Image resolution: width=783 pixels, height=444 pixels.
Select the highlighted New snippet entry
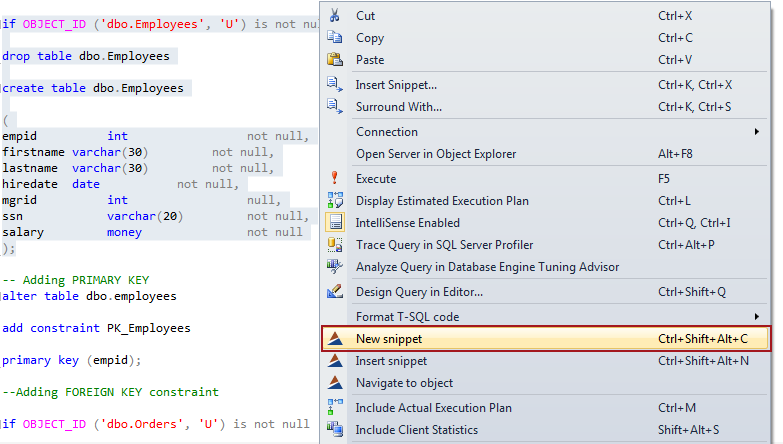[390, 339]
